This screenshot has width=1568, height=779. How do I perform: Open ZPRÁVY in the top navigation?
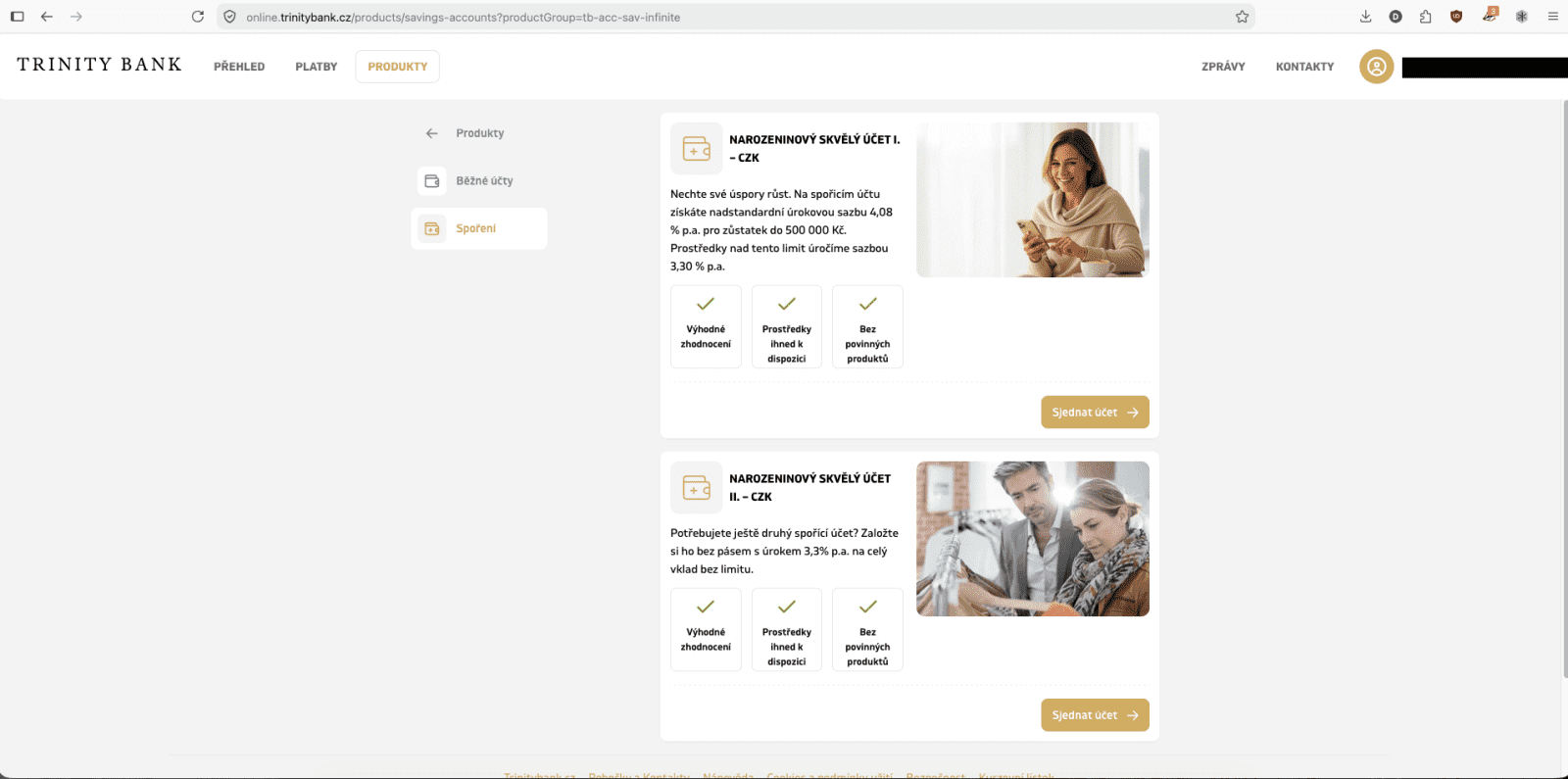click(1223, 67)
